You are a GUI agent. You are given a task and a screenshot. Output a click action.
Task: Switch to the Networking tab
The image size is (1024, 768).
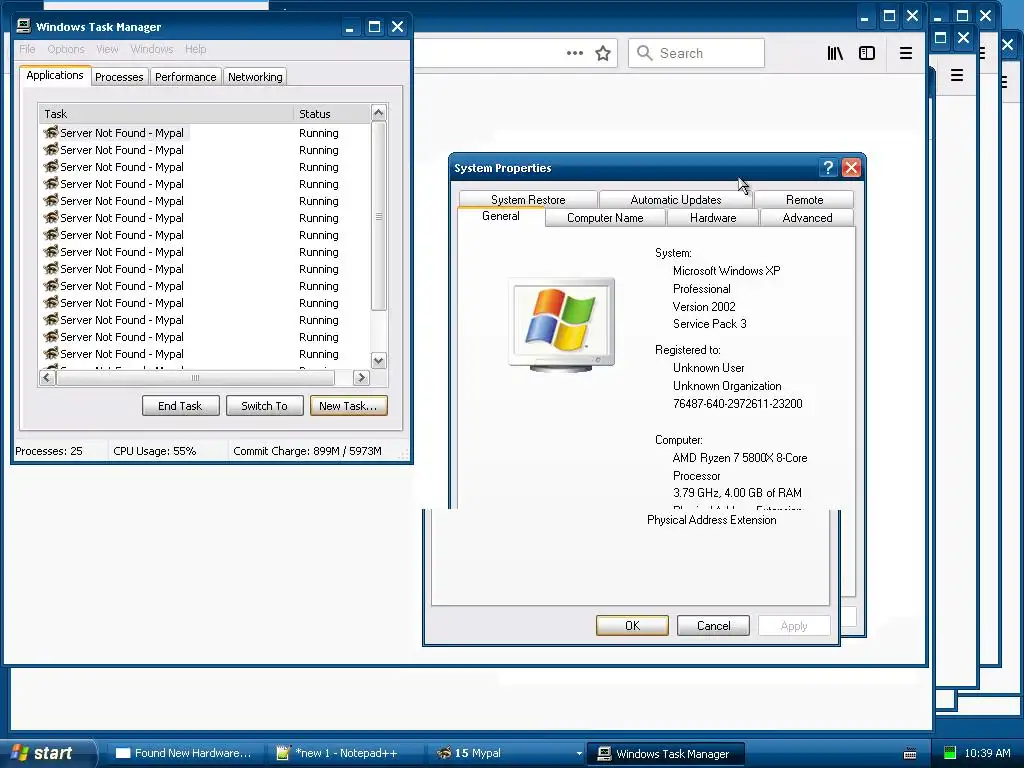coord(255,77)
